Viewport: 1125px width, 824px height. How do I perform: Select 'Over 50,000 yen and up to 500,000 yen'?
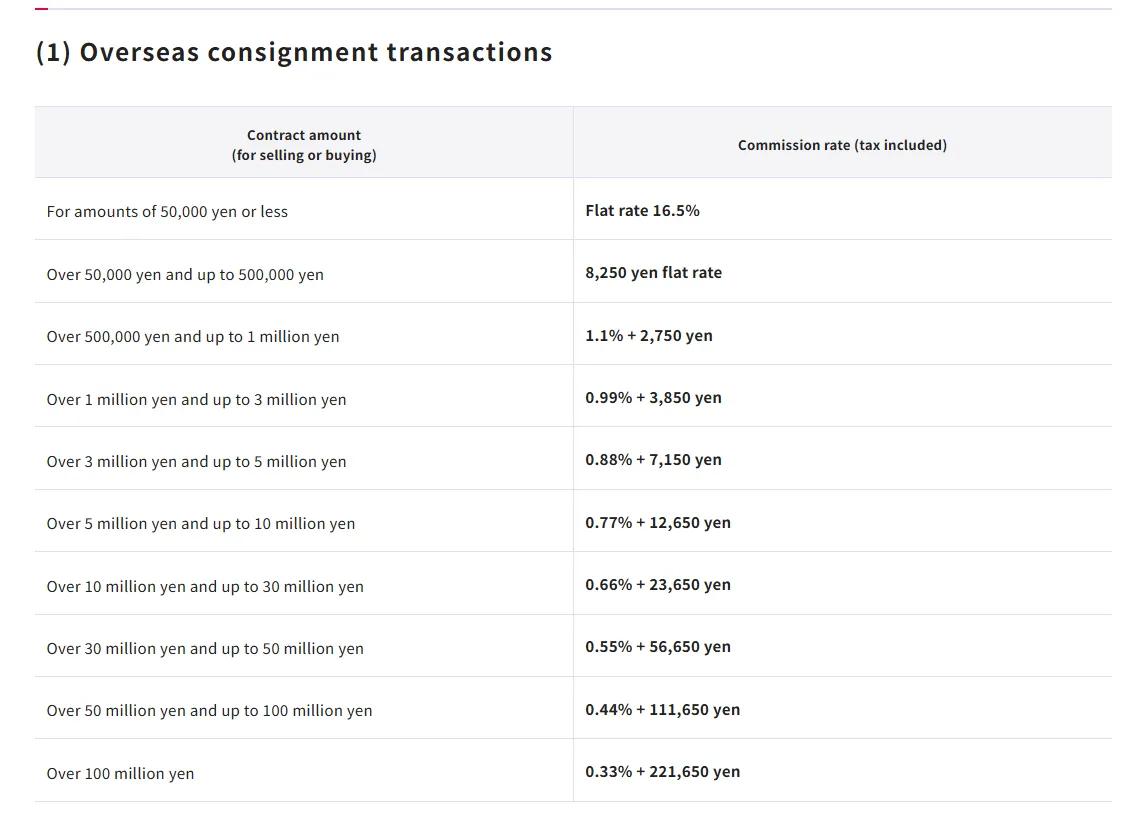pos(185,274)
